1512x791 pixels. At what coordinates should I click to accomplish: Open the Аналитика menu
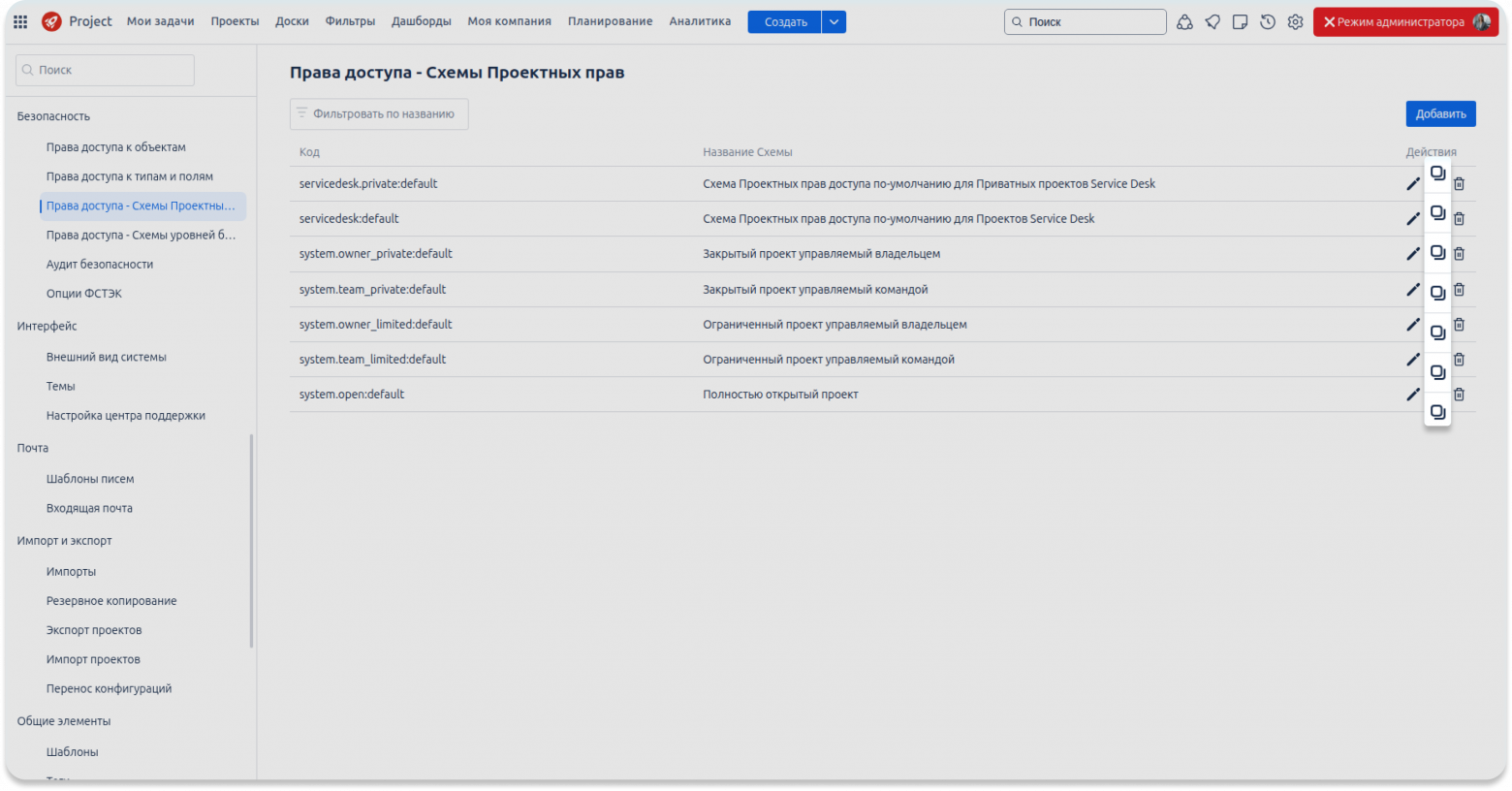[x=700, y=21]
